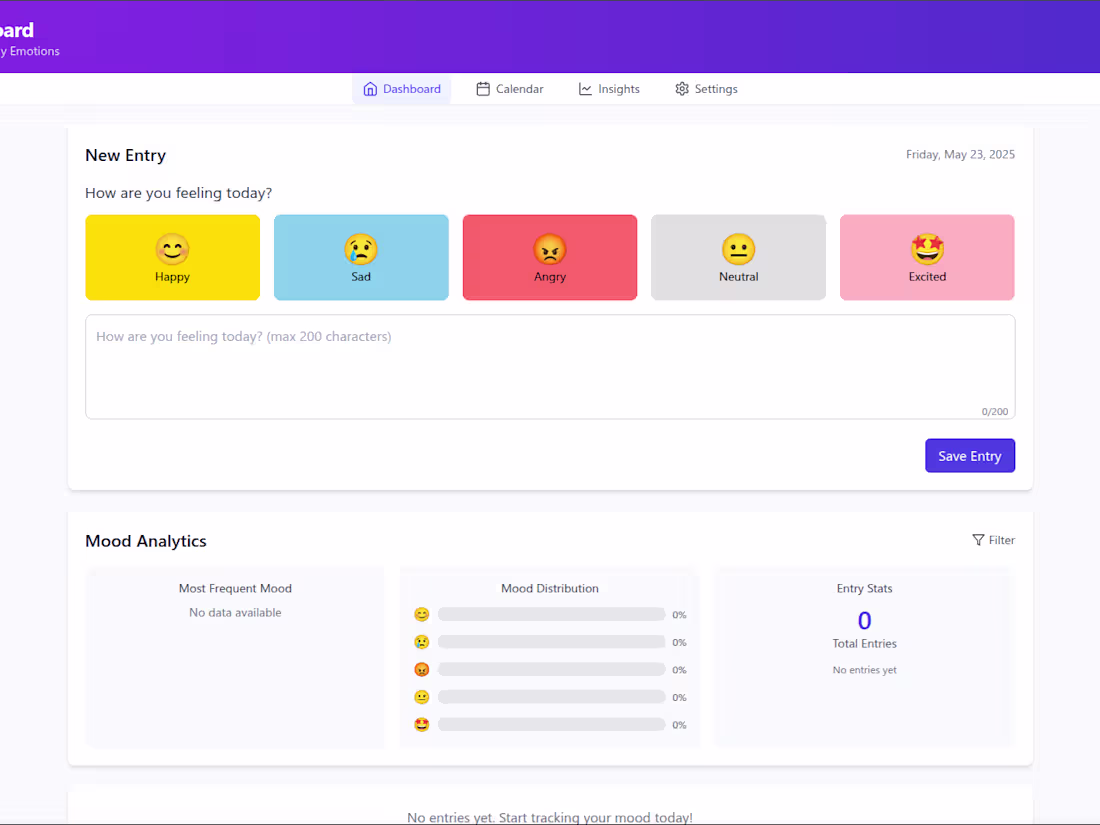
Task: Click the Entry Stats heading
Action: click(864, 589)
